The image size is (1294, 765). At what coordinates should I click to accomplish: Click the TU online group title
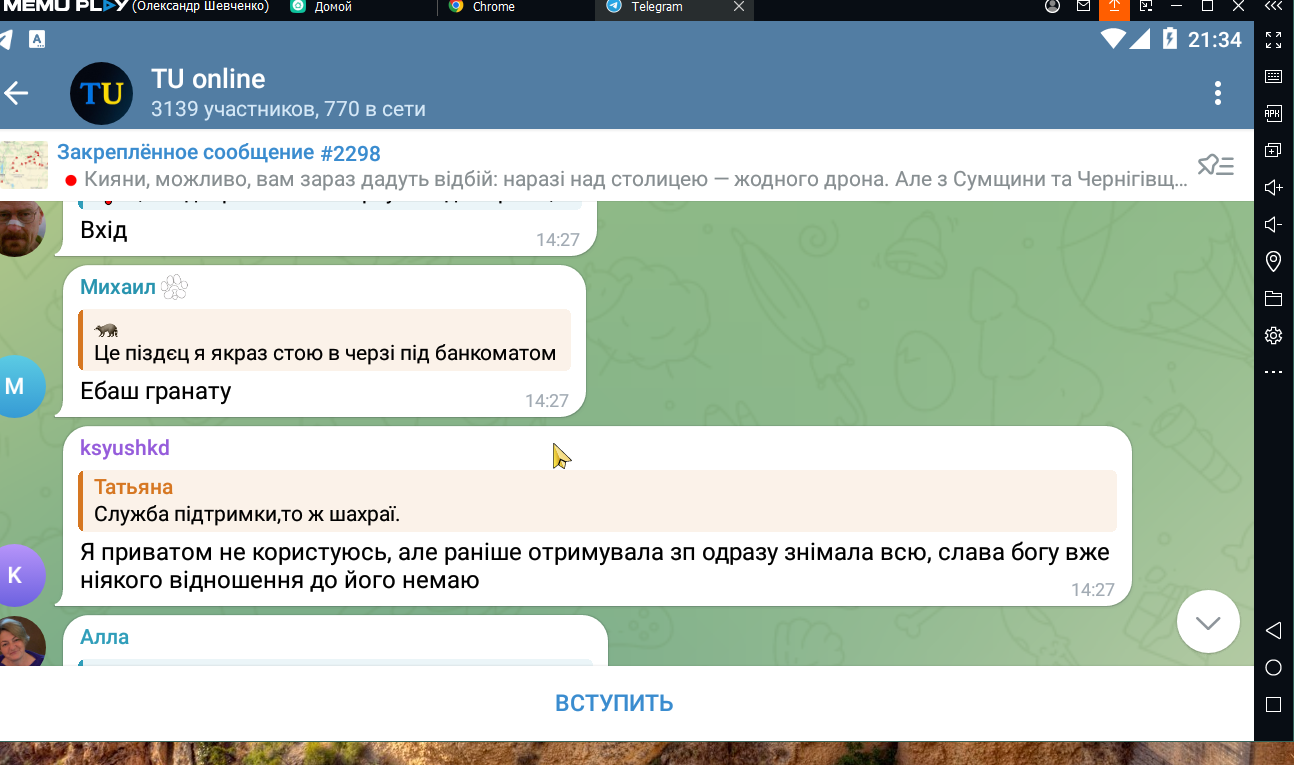[x=208, y=79]
